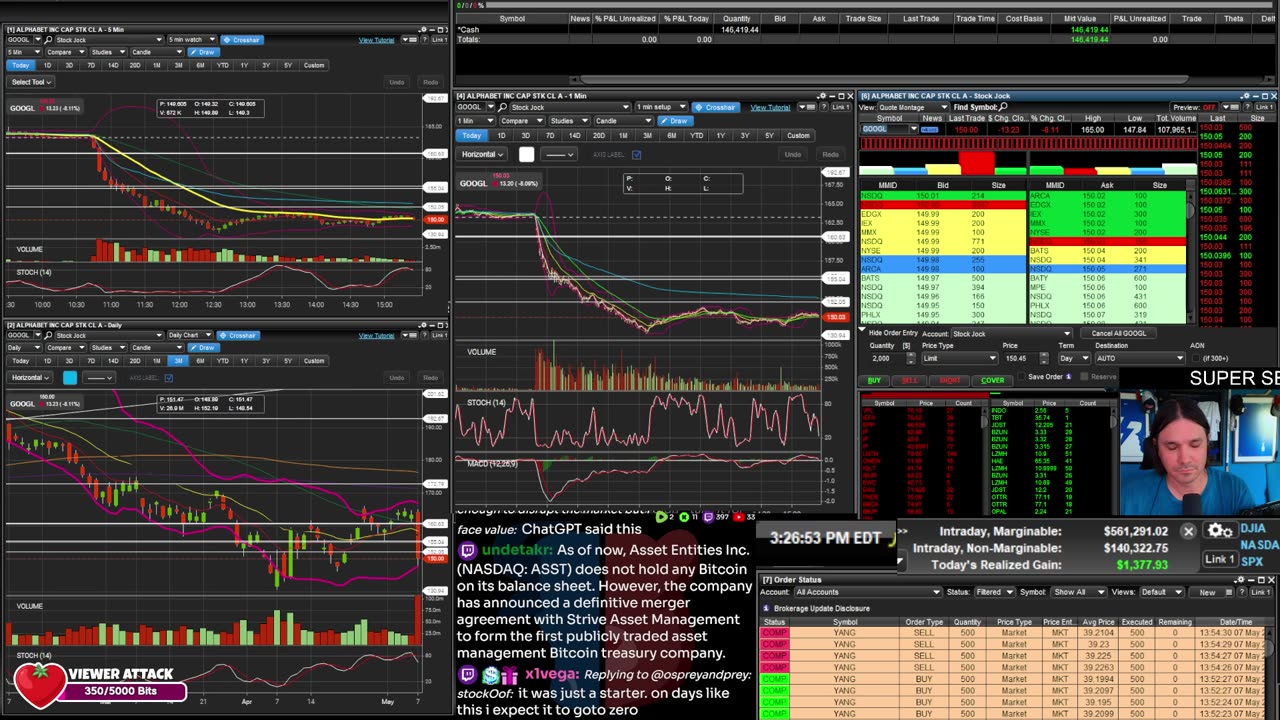
Task: Click the red SELL button
Action: click(910, 380)
